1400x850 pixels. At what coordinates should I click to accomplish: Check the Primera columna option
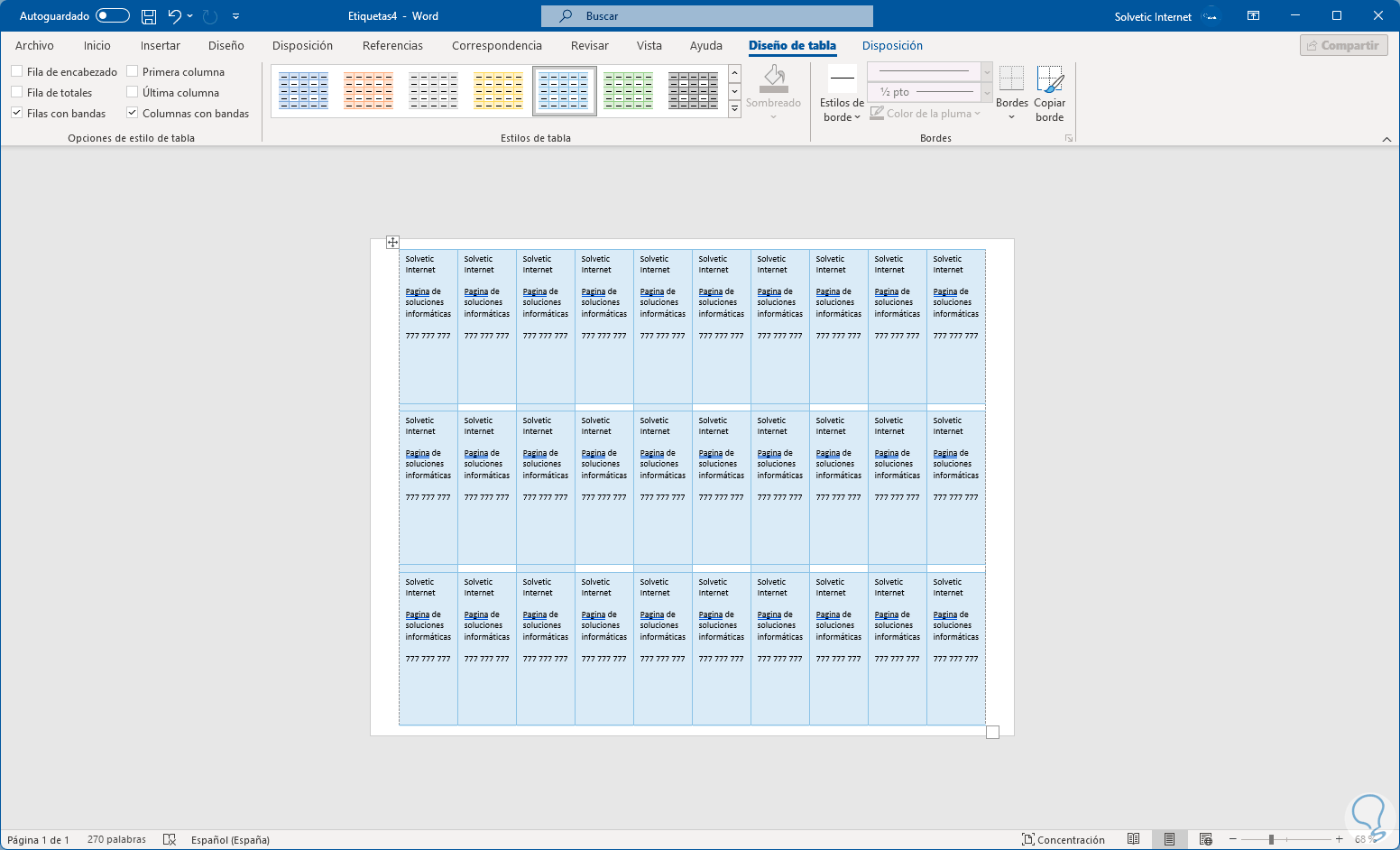(133, 71)
